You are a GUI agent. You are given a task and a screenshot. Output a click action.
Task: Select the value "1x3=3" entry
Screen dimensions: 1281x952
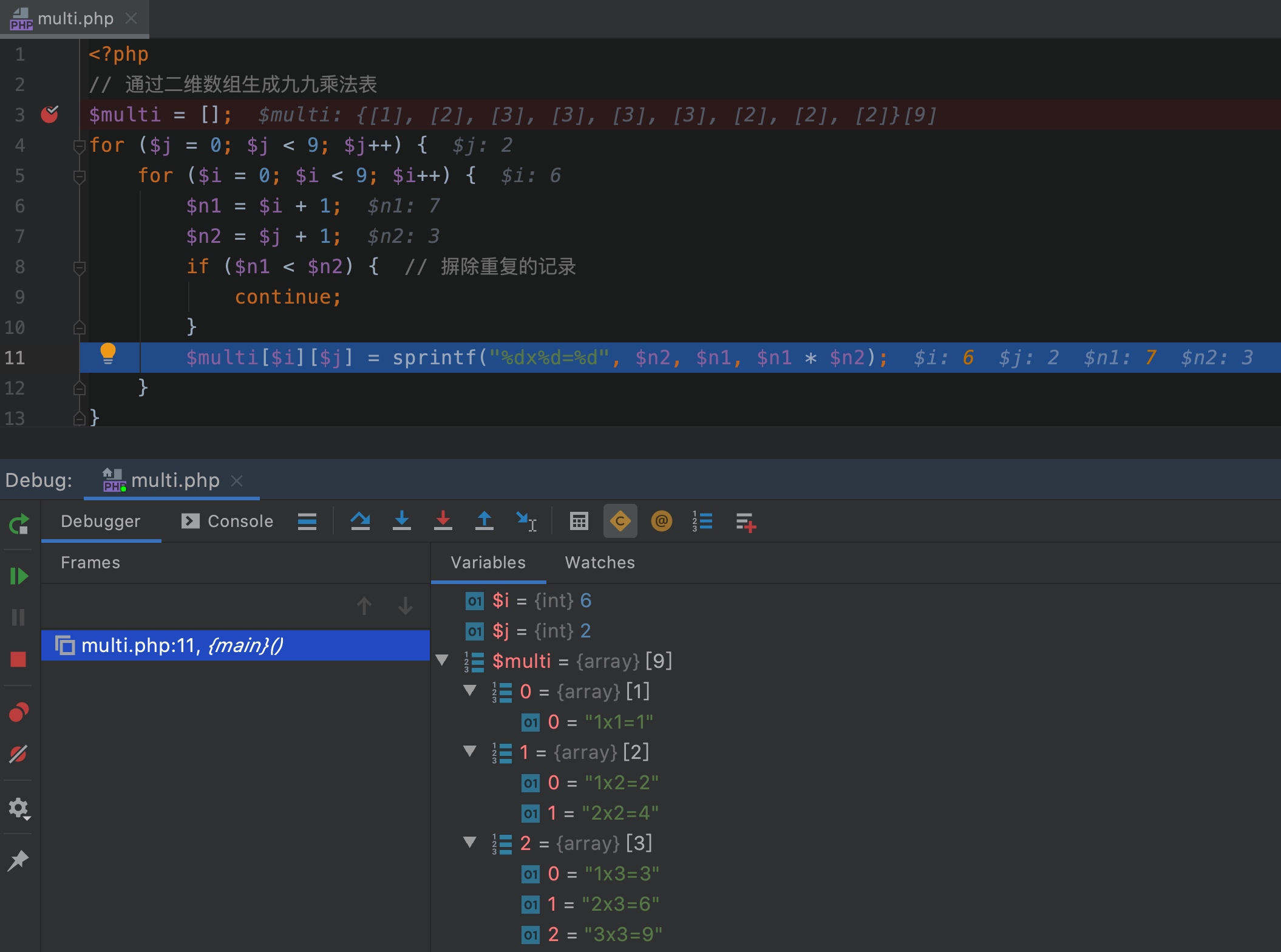[590, 874]
